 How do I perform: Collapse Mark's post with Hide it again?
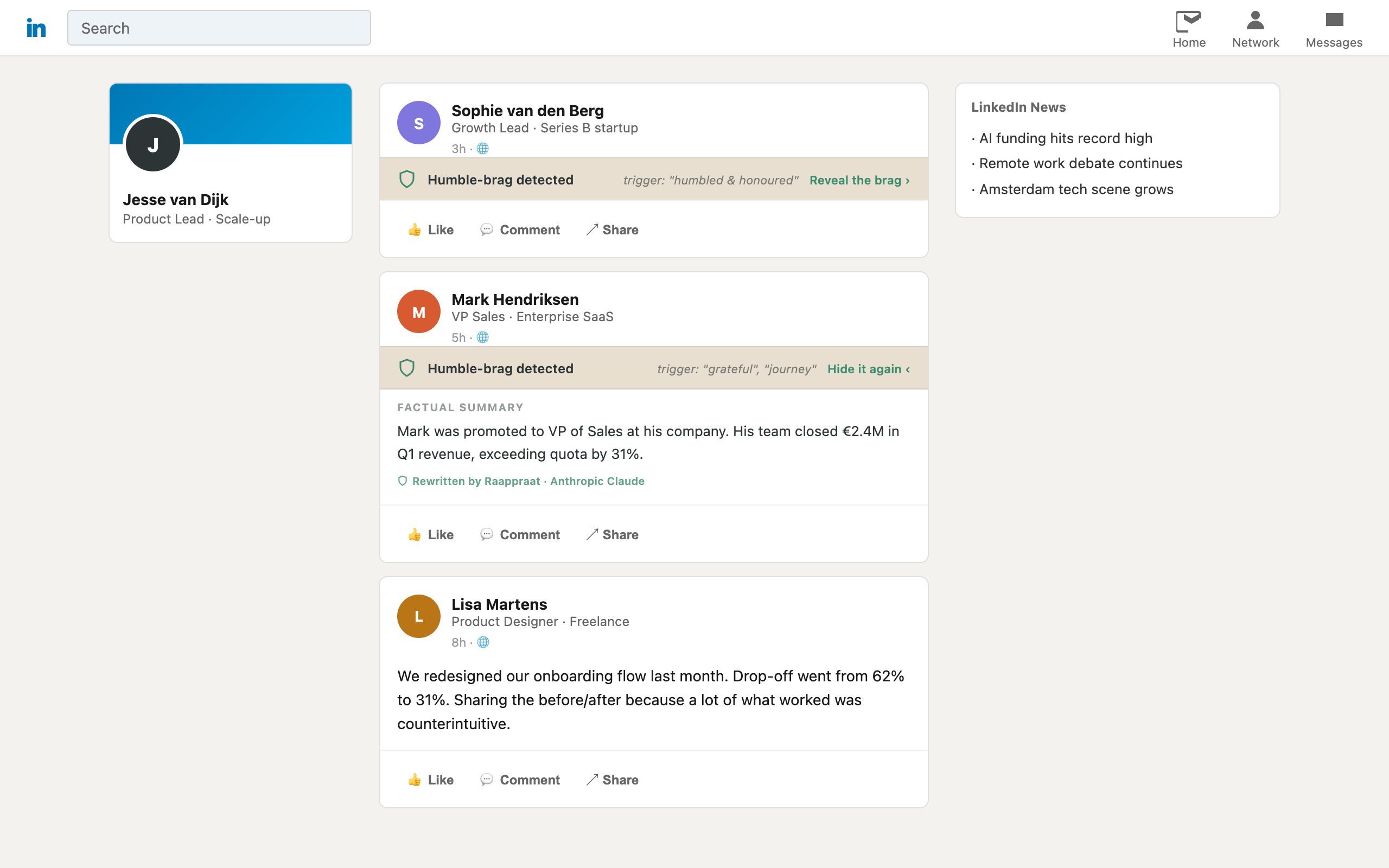(x=869, y=369)
